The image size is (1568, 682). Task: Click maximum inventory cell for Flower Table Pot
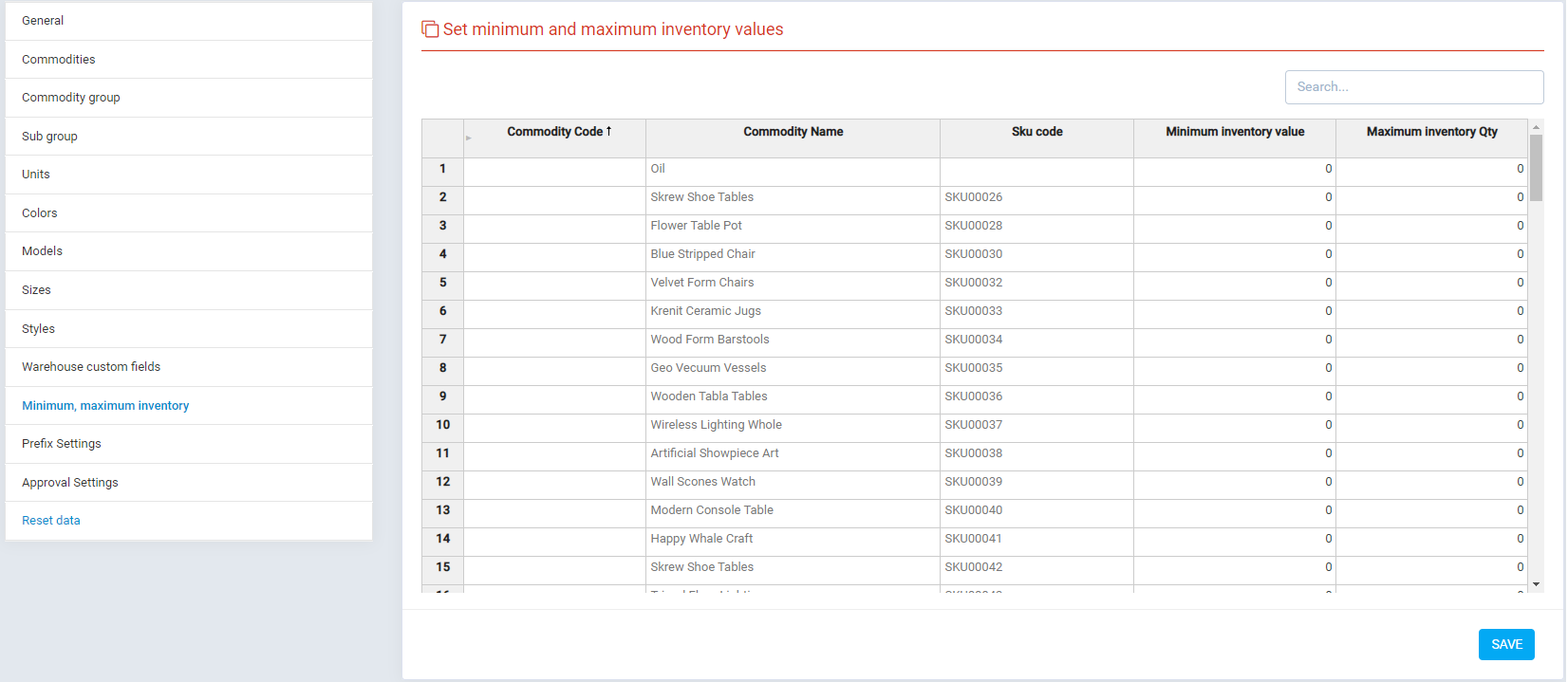click(x=1431, y=226)
